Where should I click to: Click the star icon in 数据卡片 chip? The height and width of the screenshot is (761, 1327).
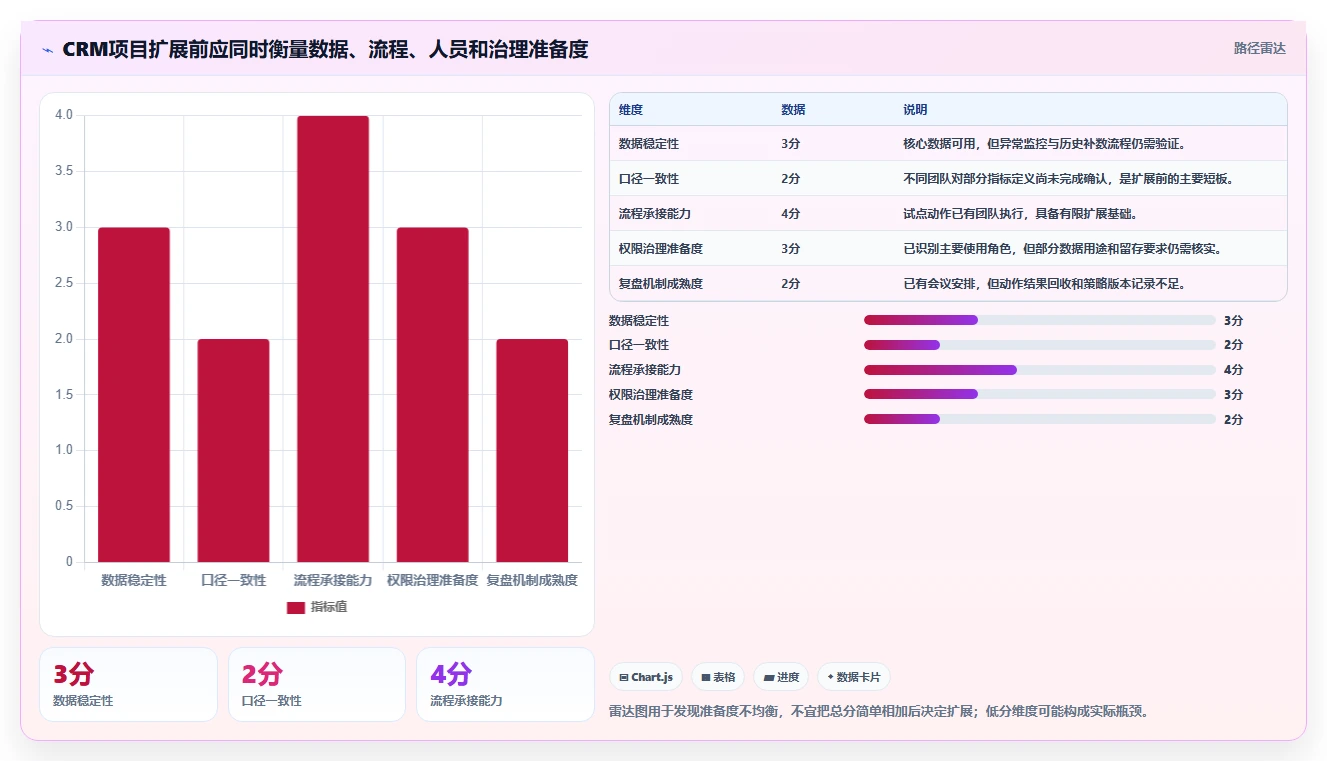[x=830, y=677]
